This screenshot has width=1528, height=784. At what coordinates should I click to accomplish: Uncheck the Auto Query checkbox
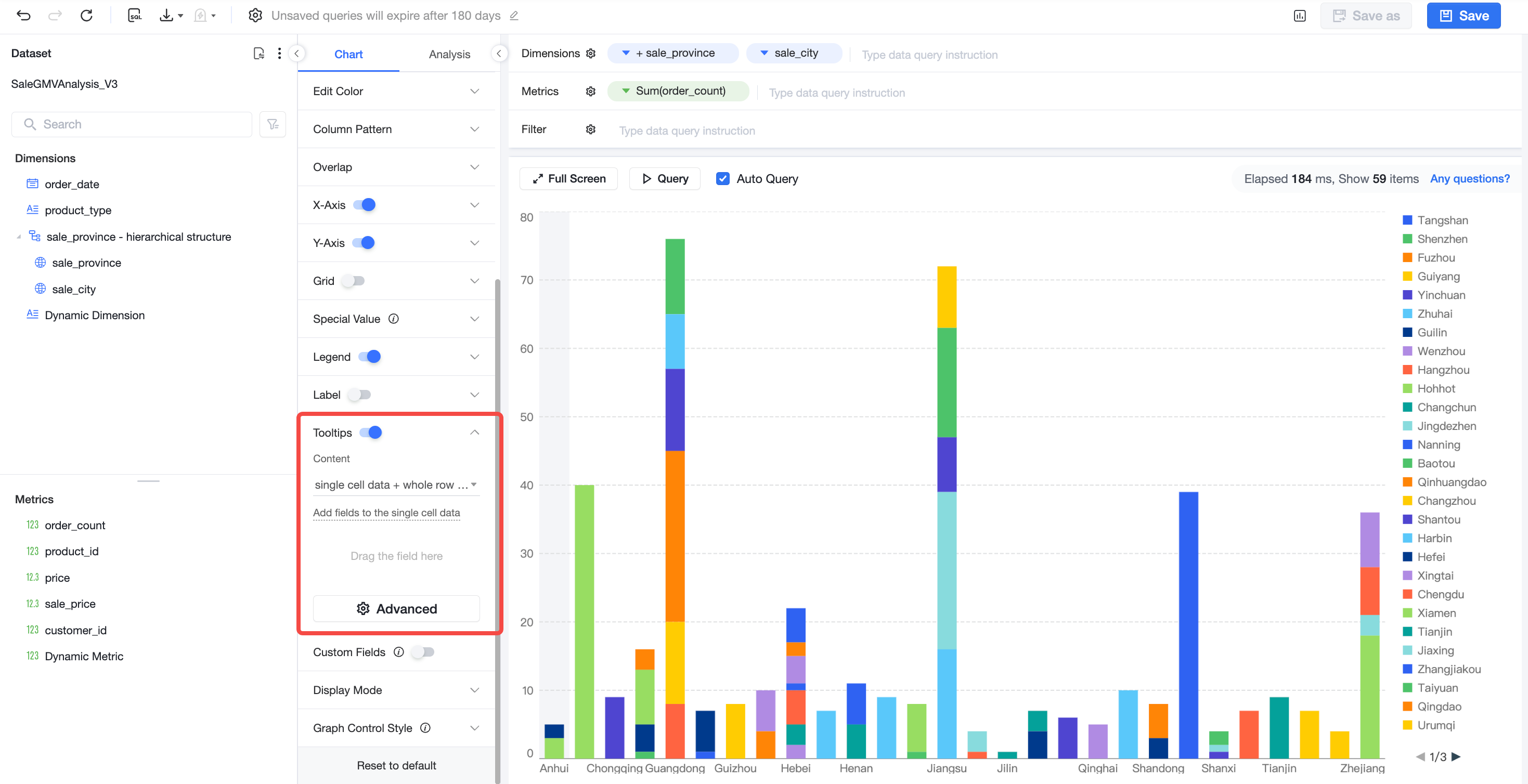click(x=722, y=178)
